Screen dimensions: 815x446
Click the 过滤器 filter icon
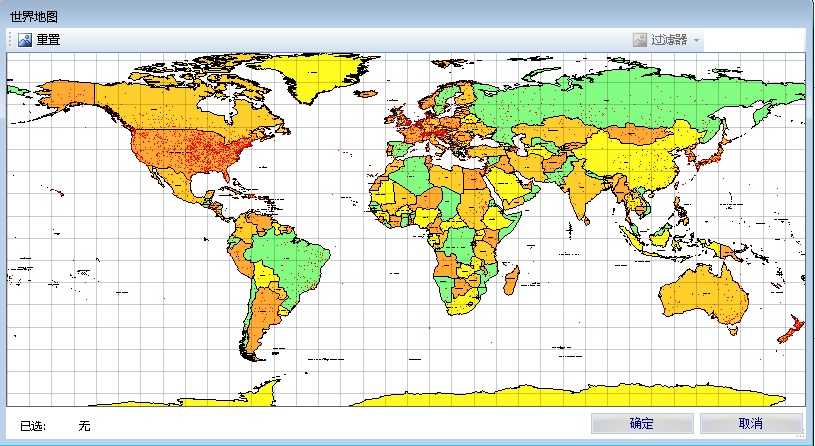click(x=639, y=40)
